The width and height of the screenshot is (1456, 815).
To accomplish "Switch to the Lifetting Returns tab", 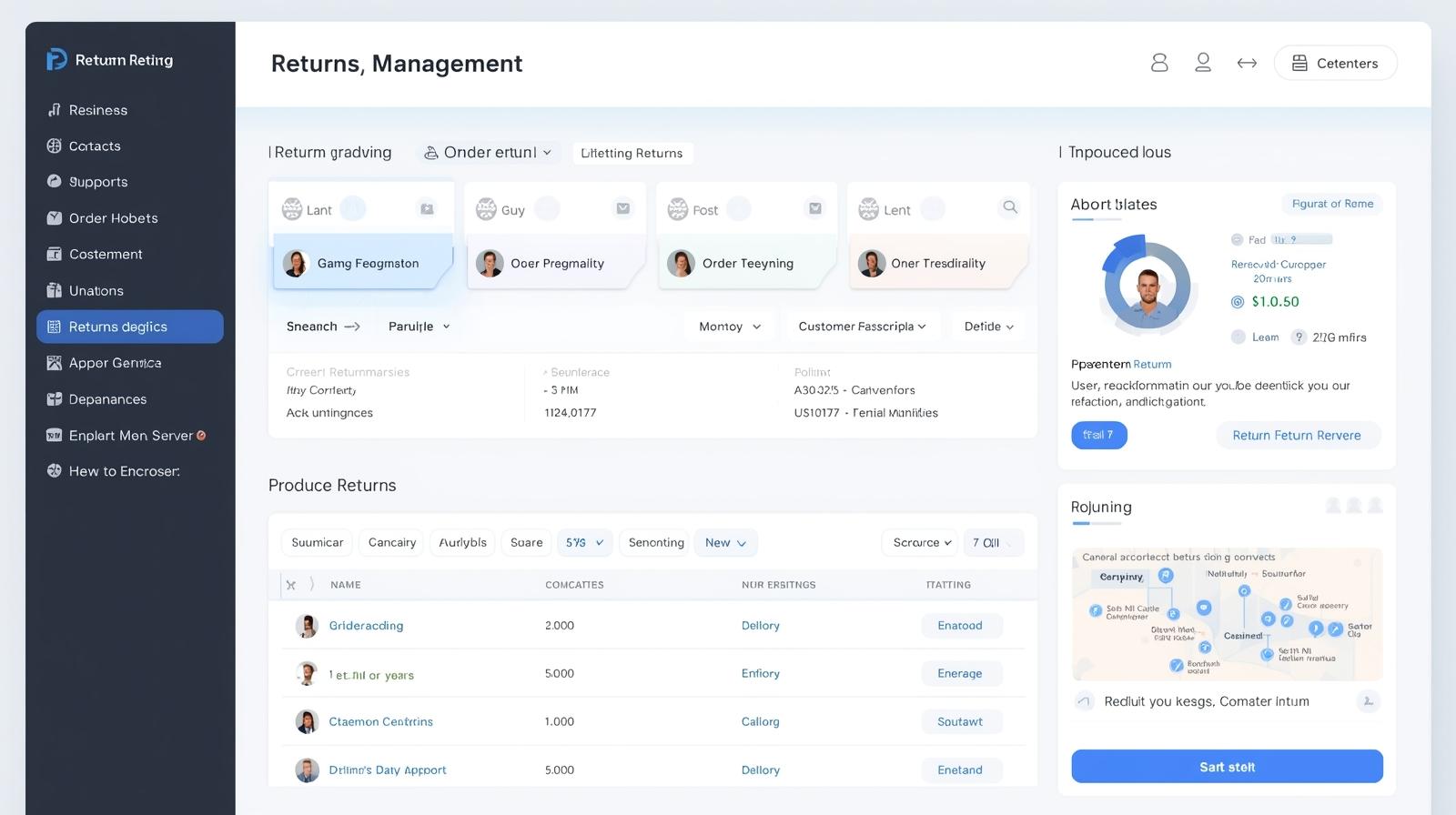I will click(632, 154).
